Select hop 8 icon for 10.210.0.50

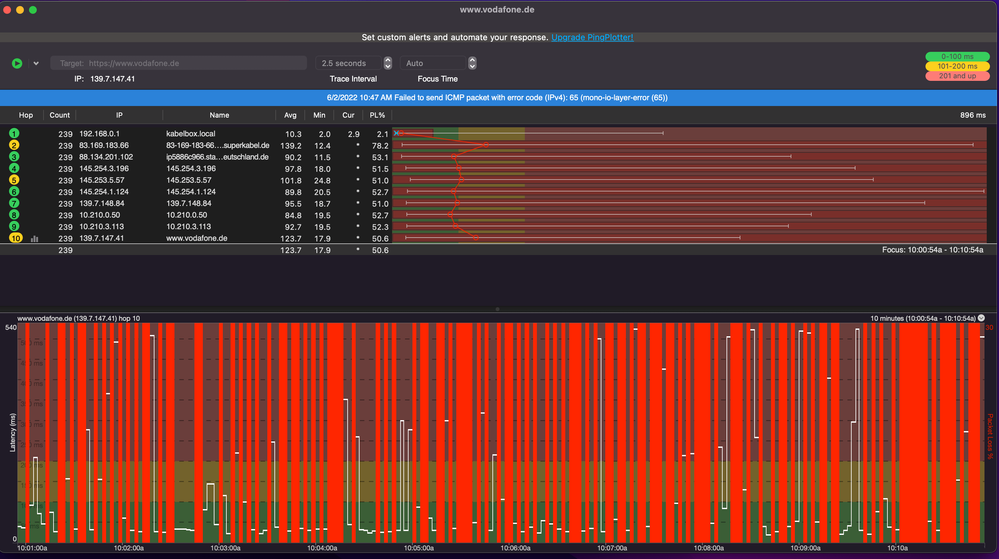pos(14,215)
